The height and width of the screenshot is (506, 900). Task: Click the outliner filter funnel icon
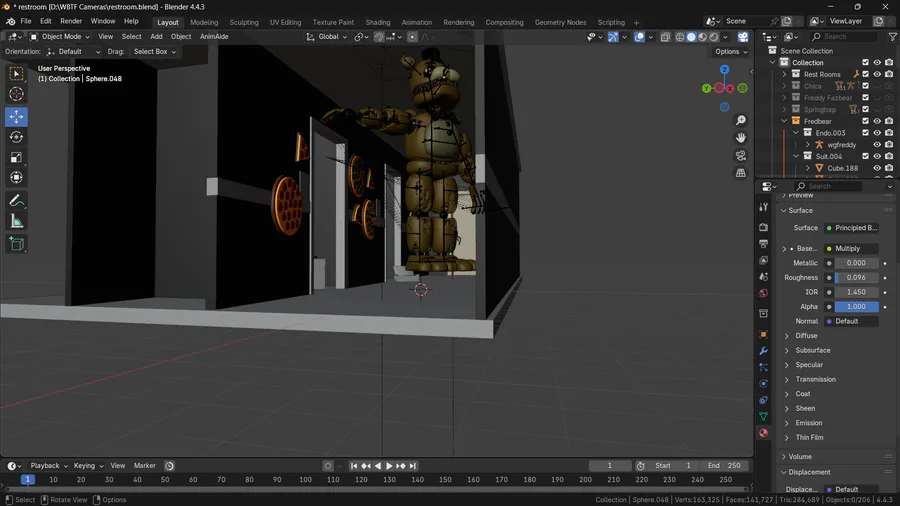(893, 37)
